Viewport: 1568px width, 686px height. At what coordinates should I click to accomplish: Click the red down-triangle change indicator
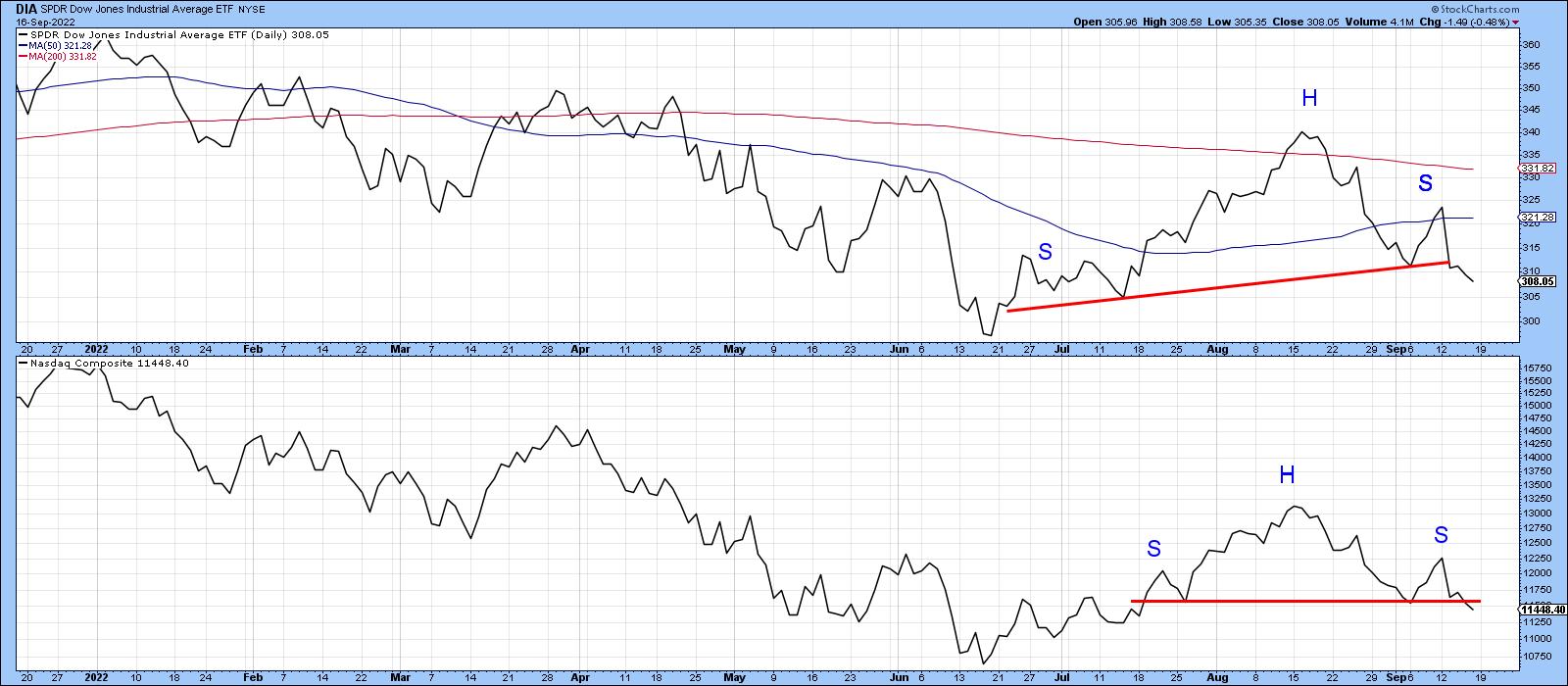pos(1517,22)
